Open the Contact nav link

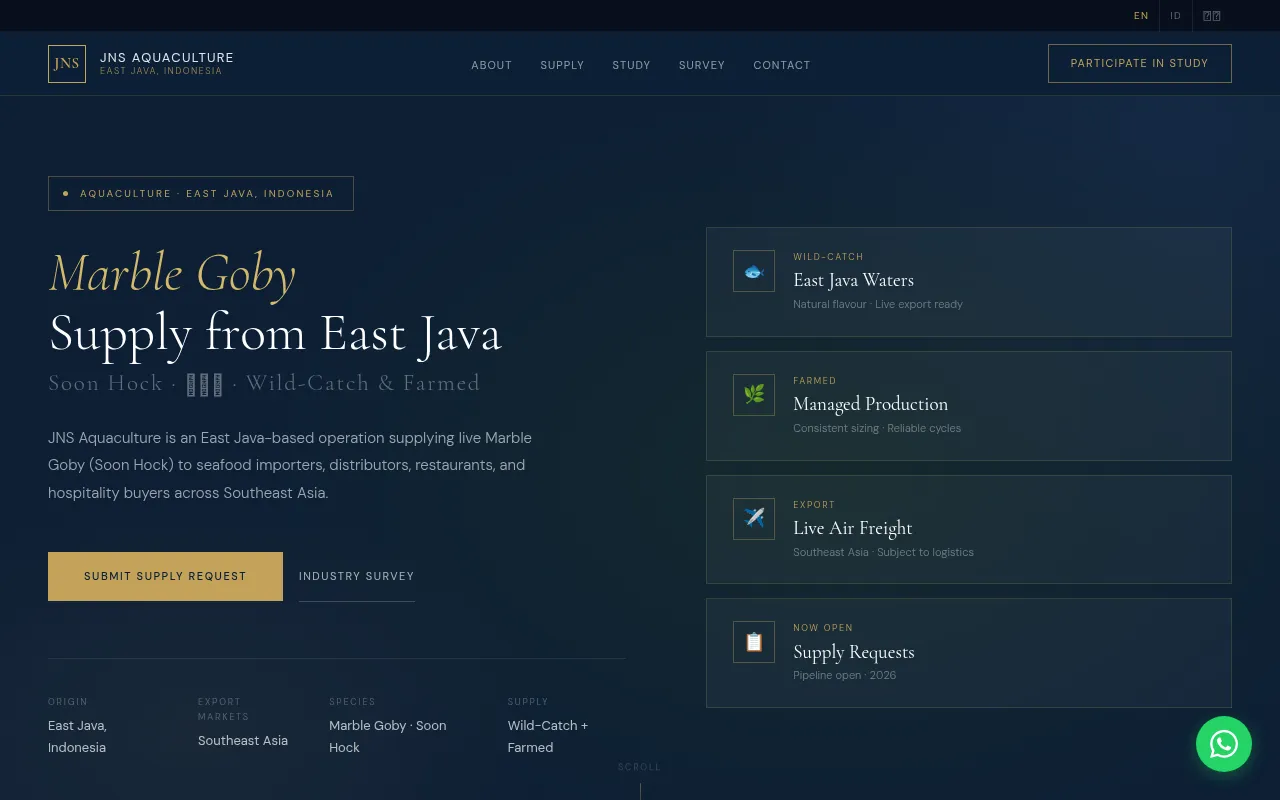coord(782,65)
